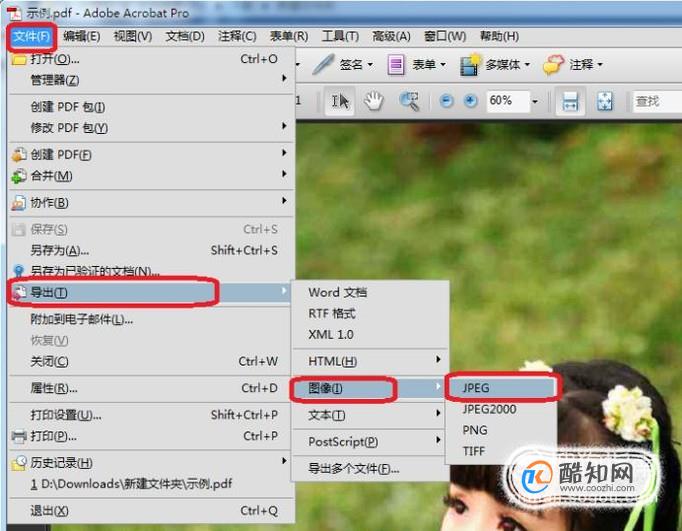Choose 创建 PDF 包(I)
This screenshot has width=682, height=531.
(x=151, y=107)
